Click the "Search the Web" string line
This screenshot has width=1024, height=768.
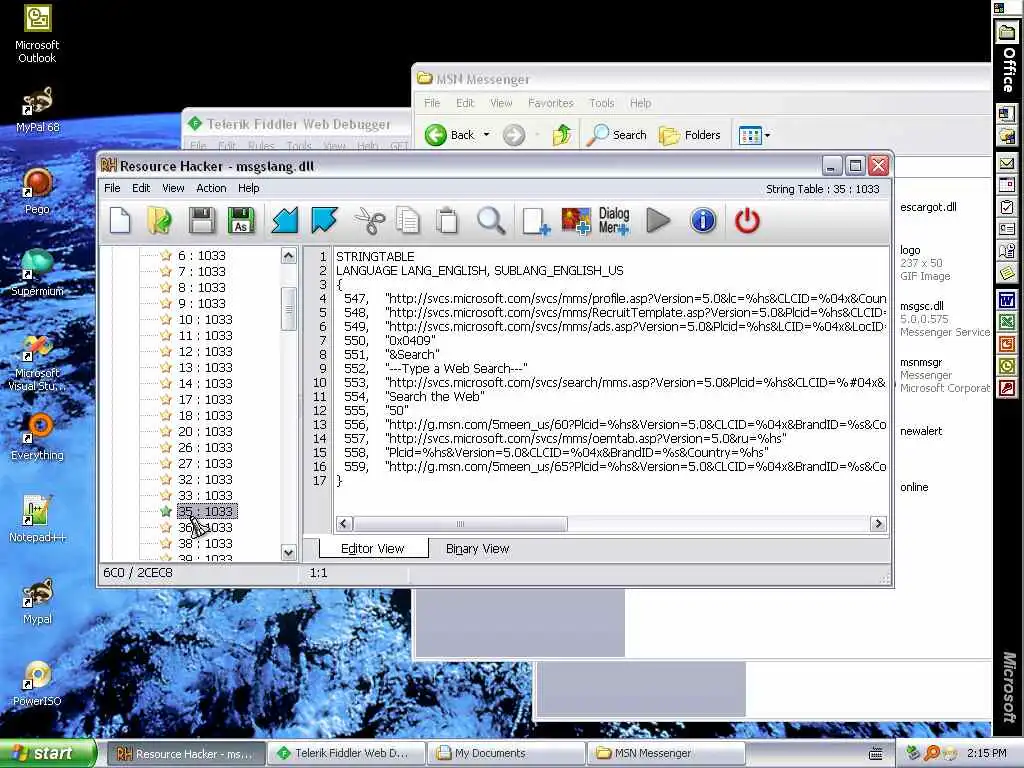[x=435, y=396]
